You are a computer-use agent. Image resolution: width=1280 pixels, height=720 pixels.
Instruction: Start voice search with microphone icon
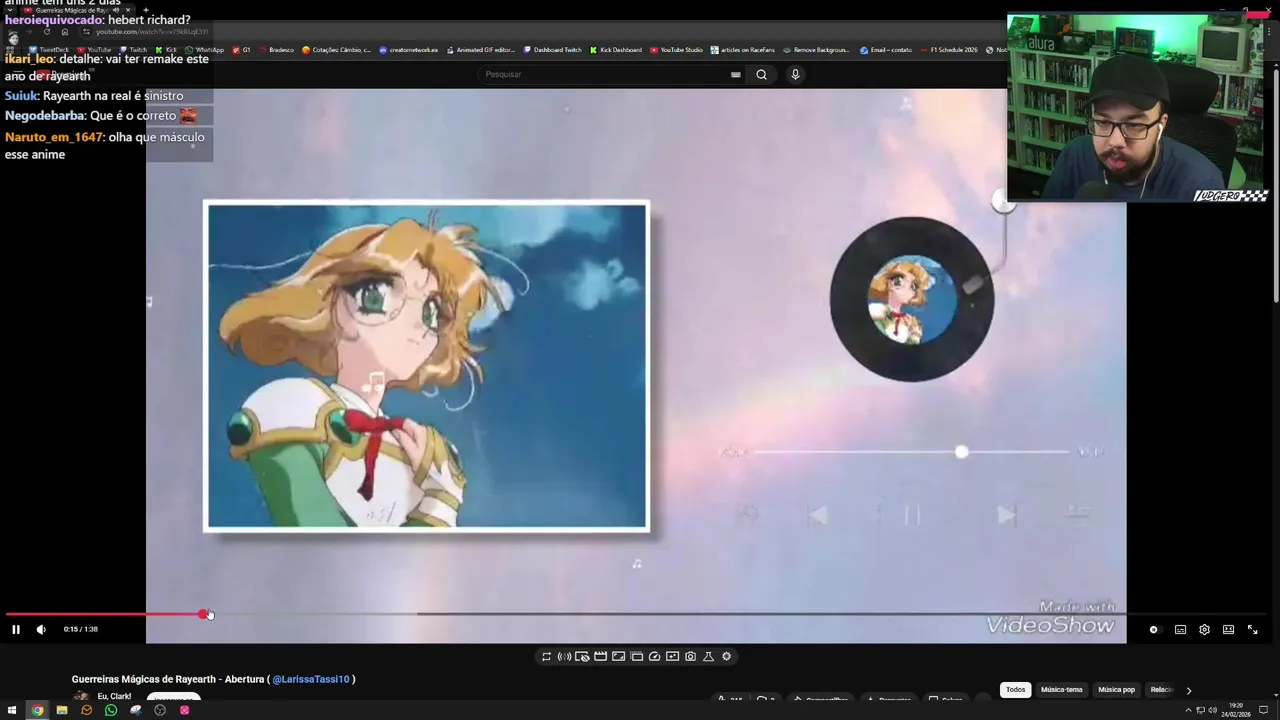795,74
